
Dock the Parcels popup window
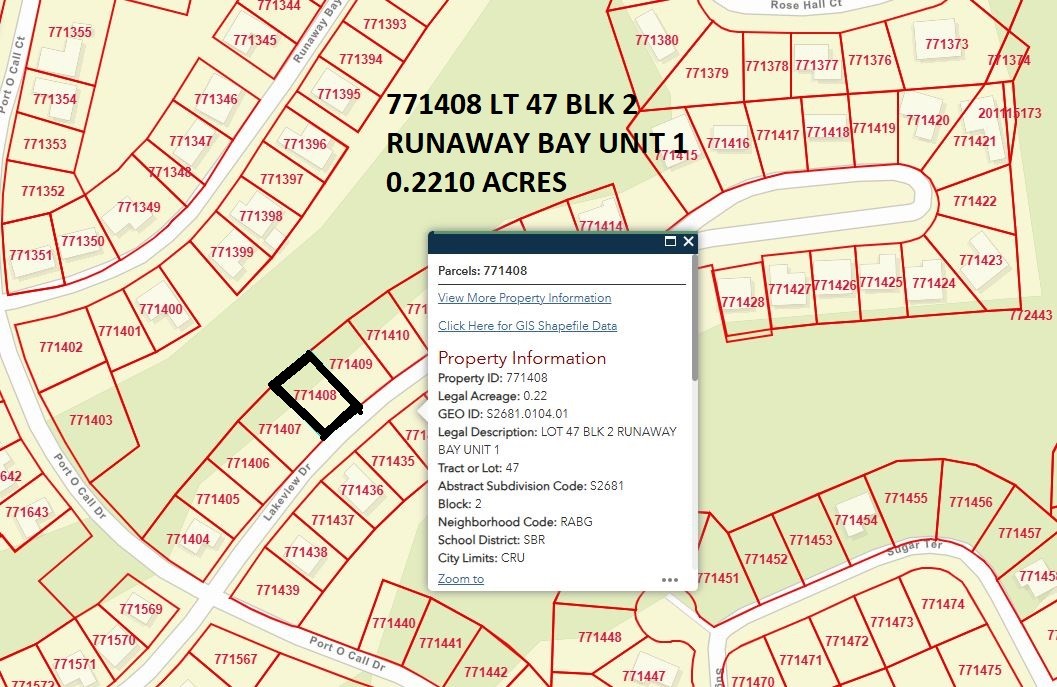[672, 242]
